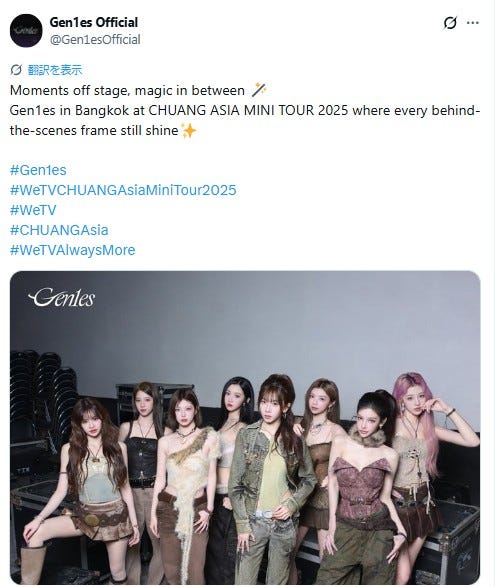Viewport: 495px width, 587px height.
Task: Open the Gen1es Official display name
Action: coord(94,22)
